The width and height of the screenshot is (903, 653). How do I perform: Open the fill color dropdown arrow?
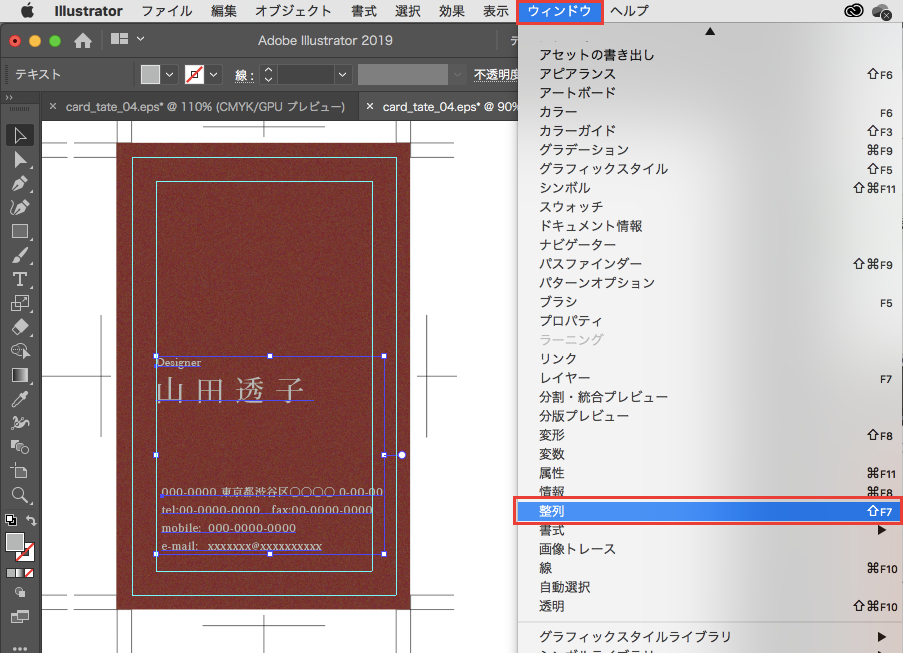coord(169,75)
